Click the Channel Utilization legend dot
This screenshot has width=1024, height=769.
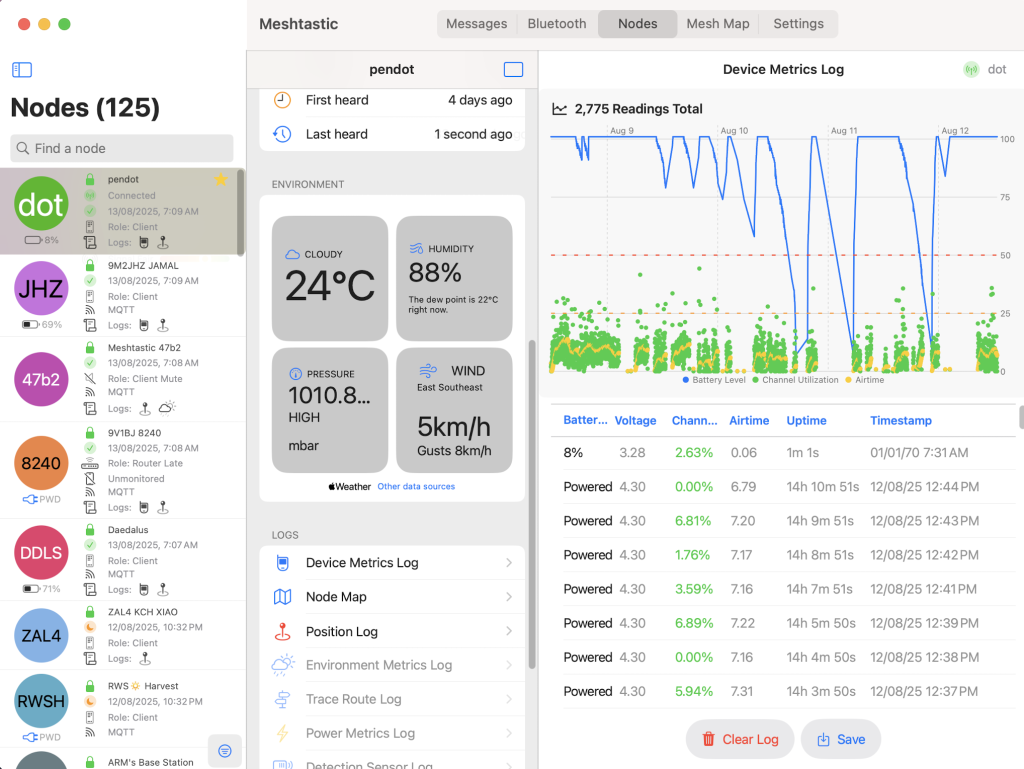(x=755, y=379)
